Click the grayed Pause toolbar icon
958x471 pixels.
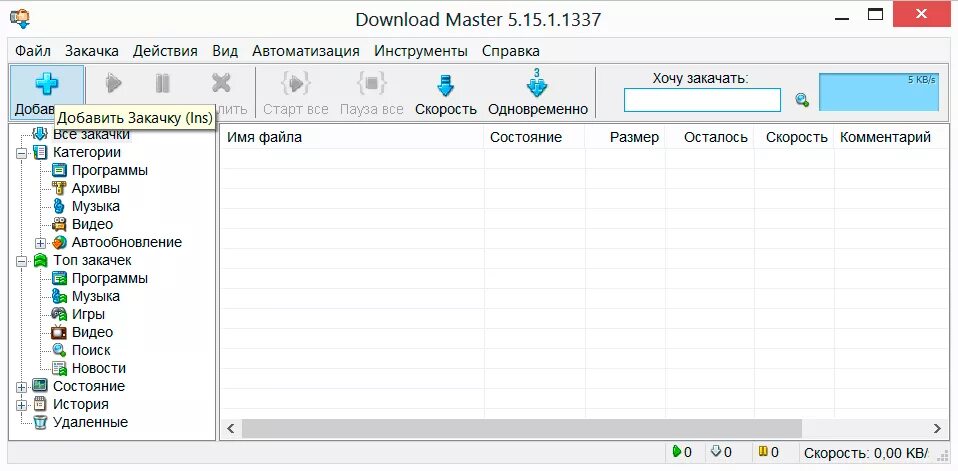click(x=163, y=83)
